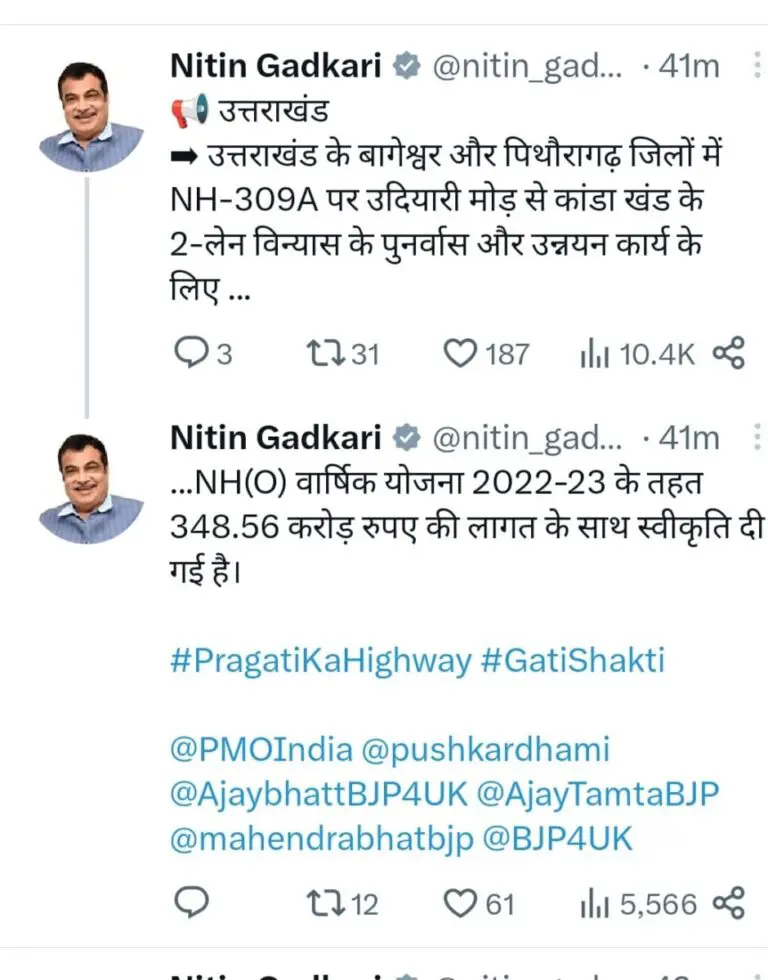
Task: View analytics of tweet with 10.4K views
Action: tap(595, 353)
